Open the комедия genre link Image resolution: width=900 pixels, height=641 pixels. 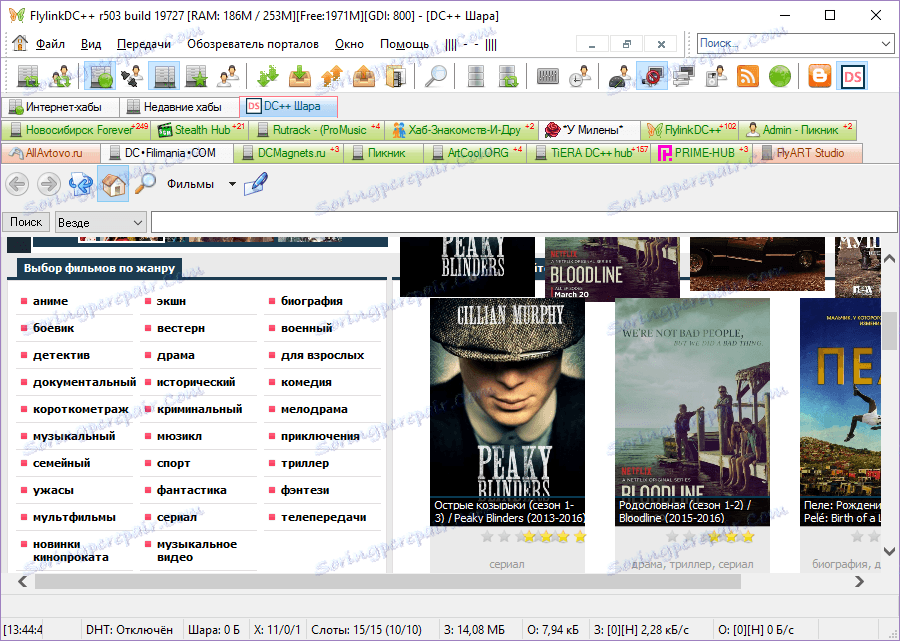point(306,382)
